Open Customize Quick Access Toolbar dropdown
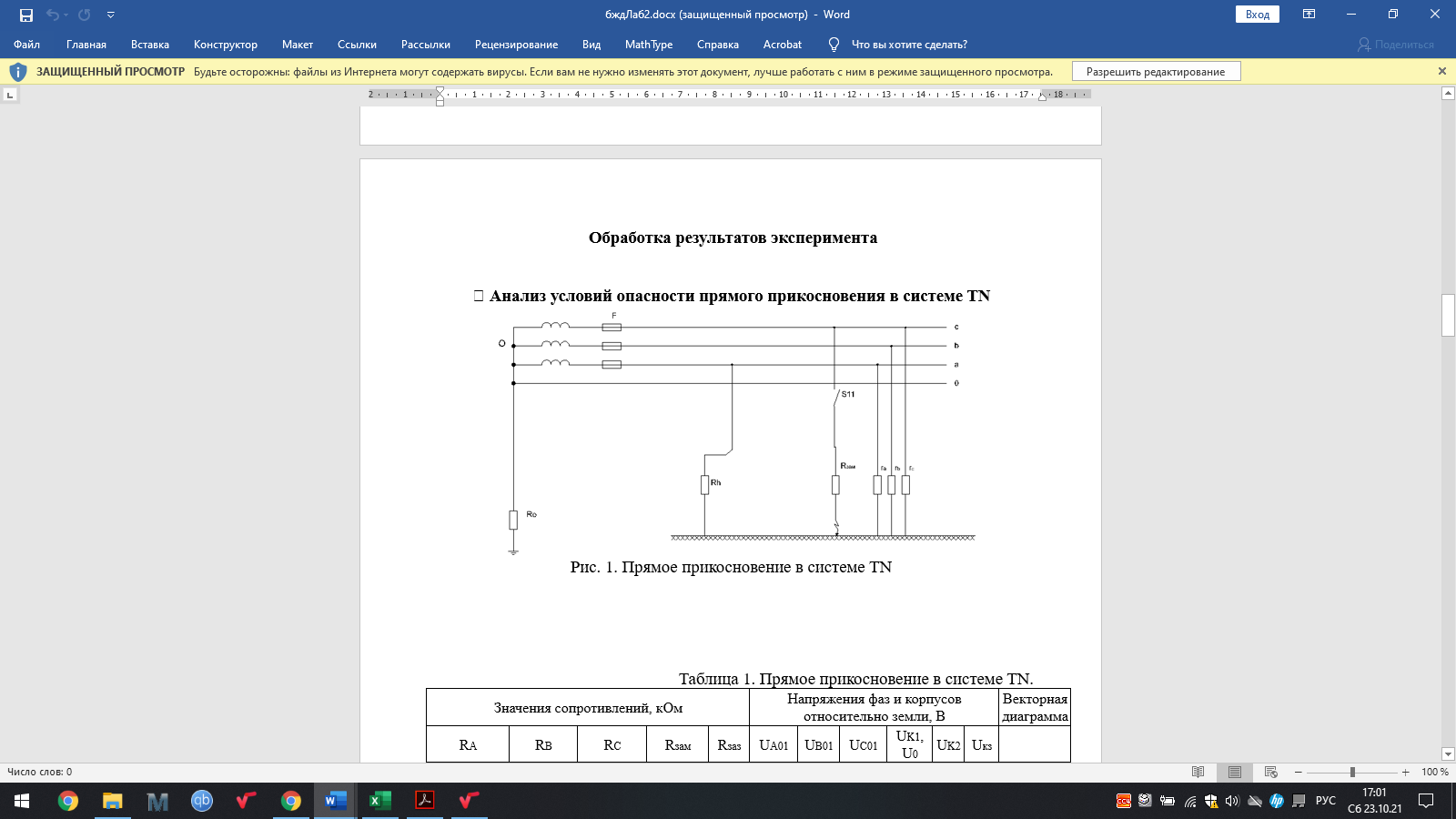The width and height of the screenshot is (1456, 819). point(111,15)
